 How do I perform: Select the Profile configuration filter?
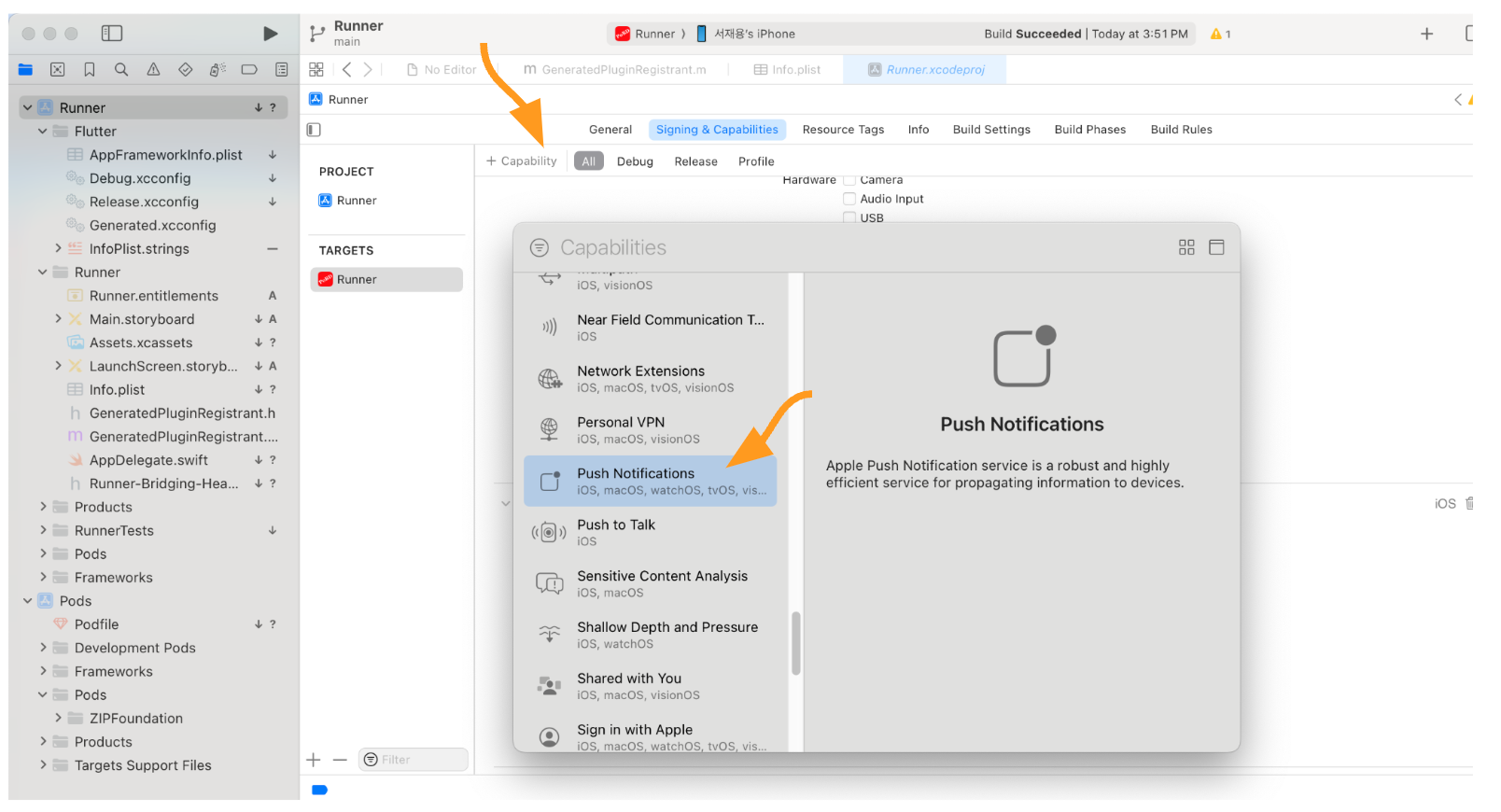[x=756, y=161]
